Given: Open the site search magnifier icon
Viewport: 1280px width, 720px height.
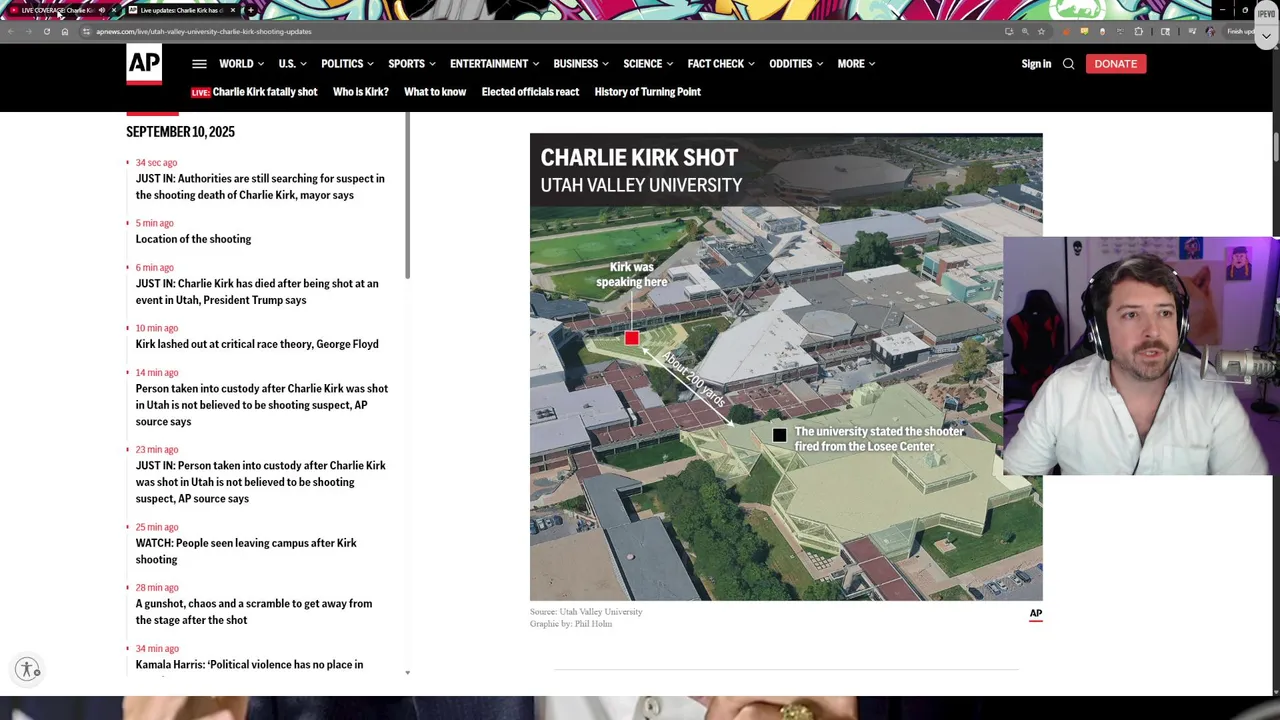Looking at the screenshot, I should 1068,64.
